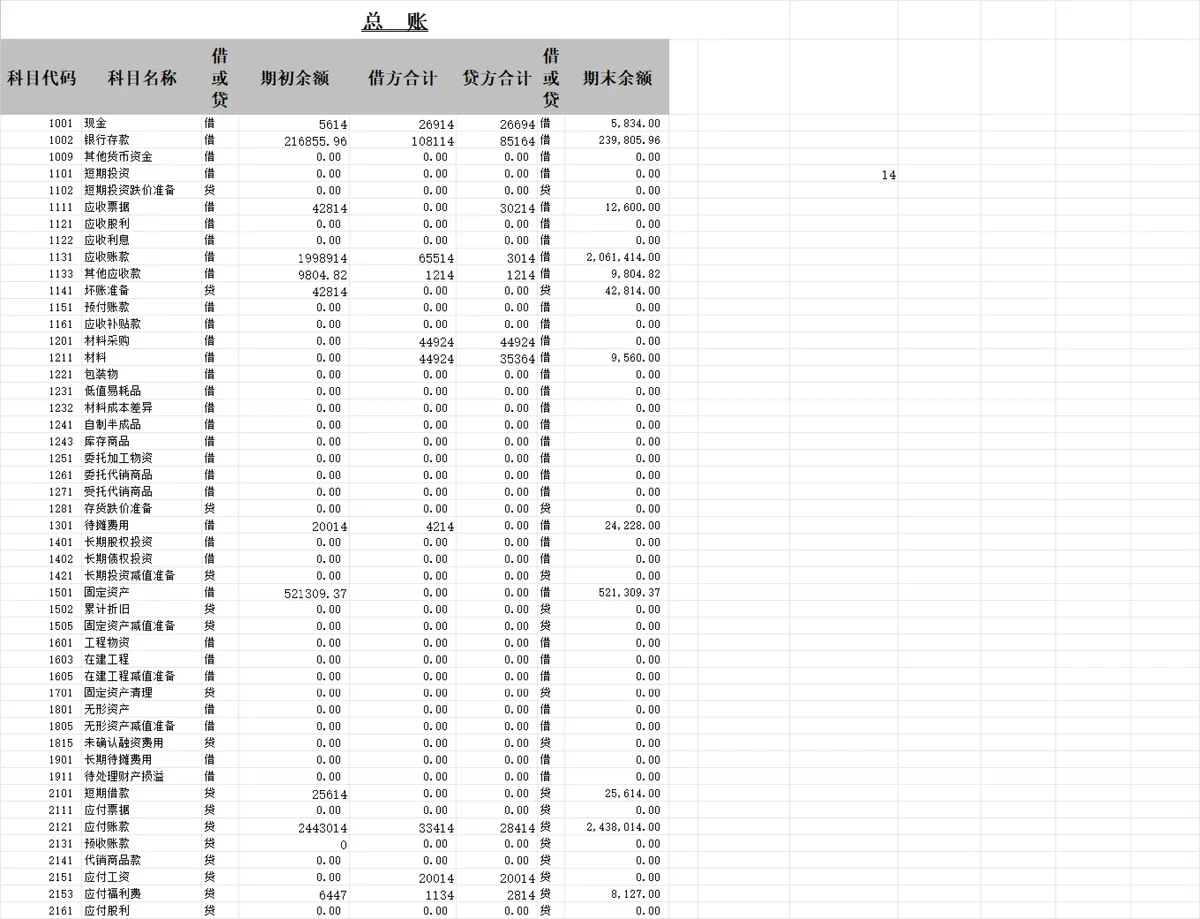Viewport: 1200px width, 919px height.
Task: Select the 应付工资 account name
Action: click(x=106, y=877)
